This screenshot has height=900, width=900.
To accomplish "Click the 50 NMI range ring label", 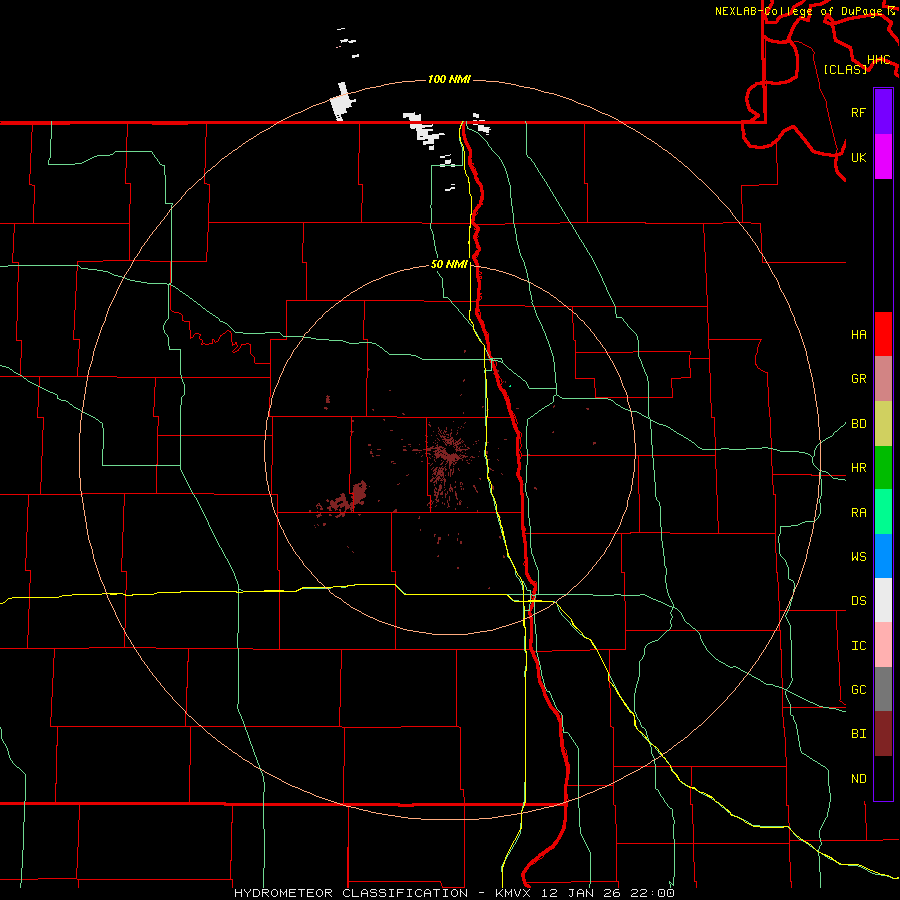I will [x=449, y=264].
